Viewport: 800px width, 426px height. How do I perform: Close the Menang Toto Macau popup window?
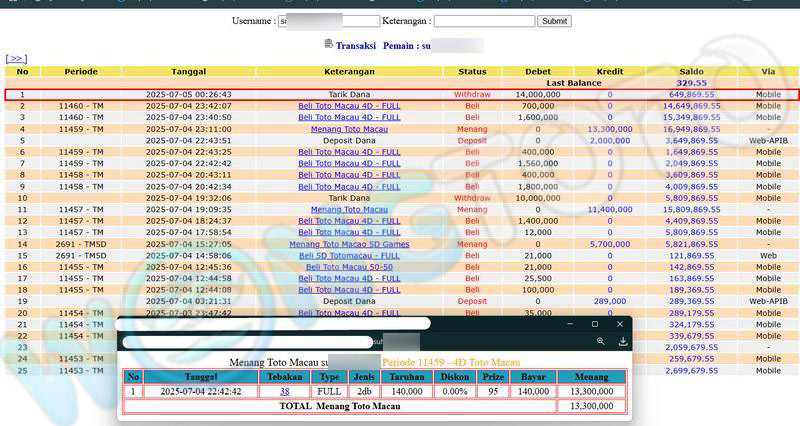click(x=620, y=324)
